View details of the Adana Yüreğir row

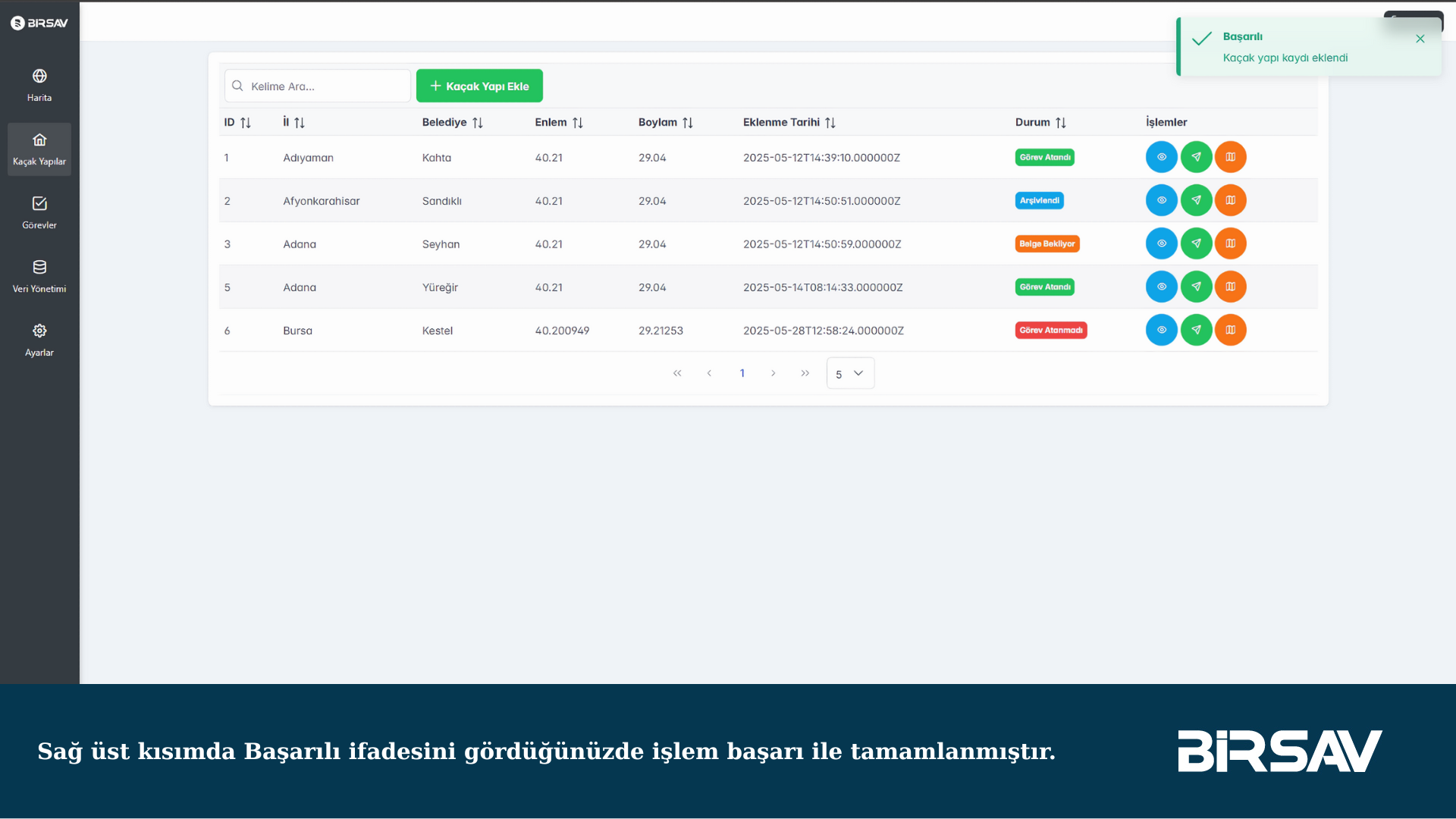tap(1162, 287)
